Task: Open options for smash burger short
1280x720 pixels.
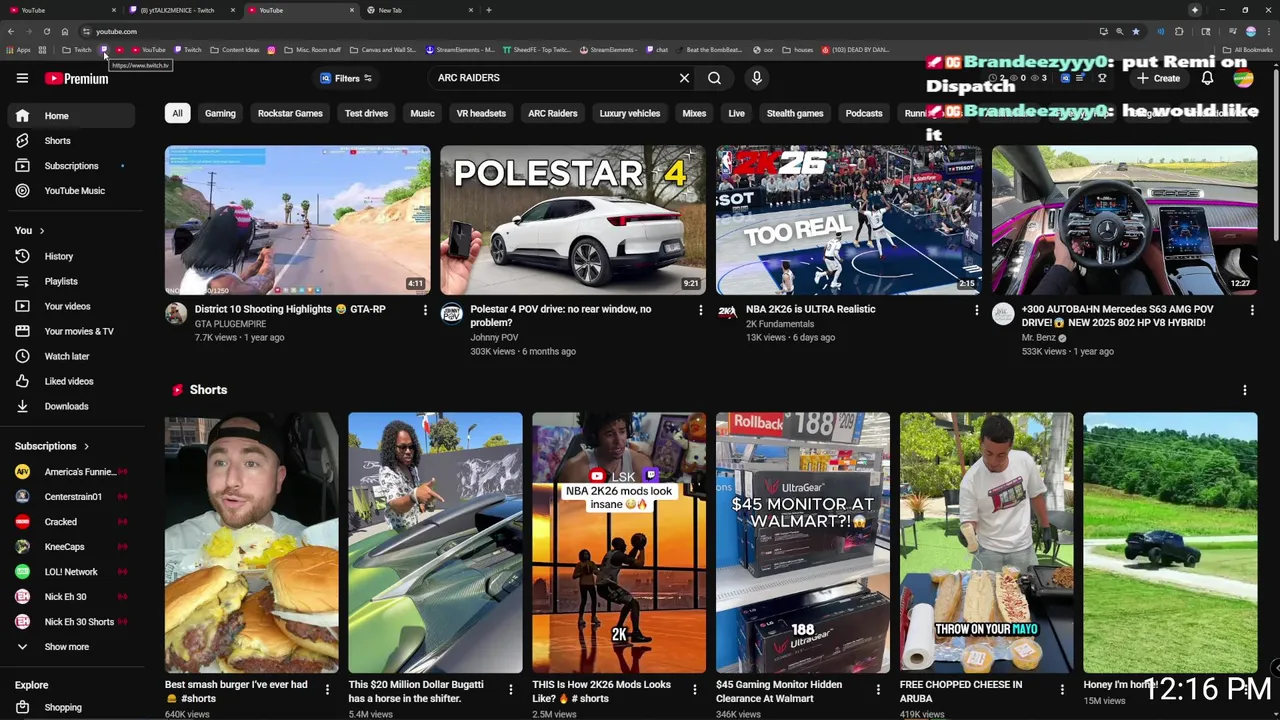Action: pos(327,689)
